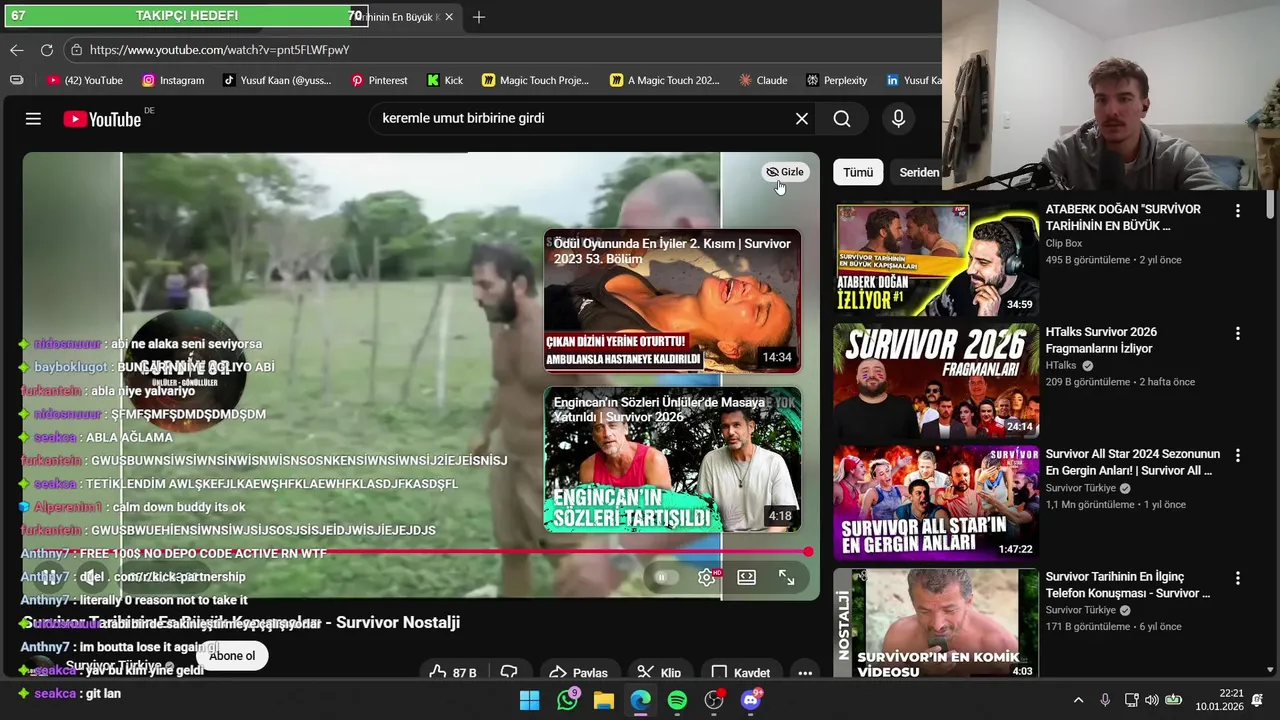Go to YouTube home via the logo
The height and width of the screenshot is (720, 1280).
[102, 119]
